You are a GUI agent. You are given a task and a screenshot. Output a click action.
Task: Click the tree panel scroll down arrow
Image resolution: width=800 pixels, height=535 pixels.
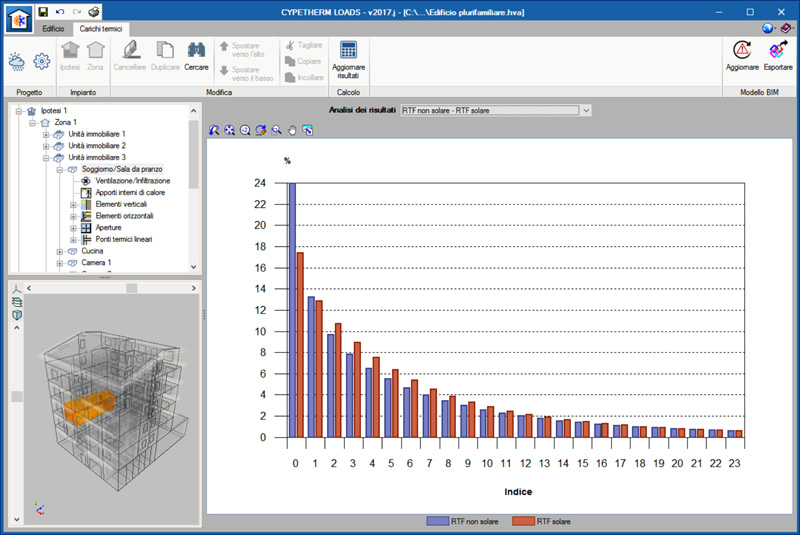pyautogui.click(x=194, y=267)
